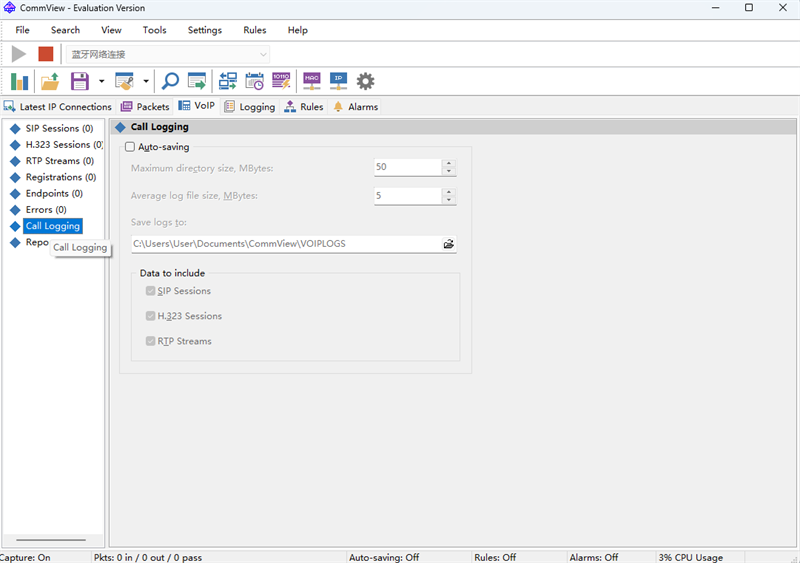Screen dimensions: 800x563
Task: Select Errors (0) in sidebar
Action: 46,210
